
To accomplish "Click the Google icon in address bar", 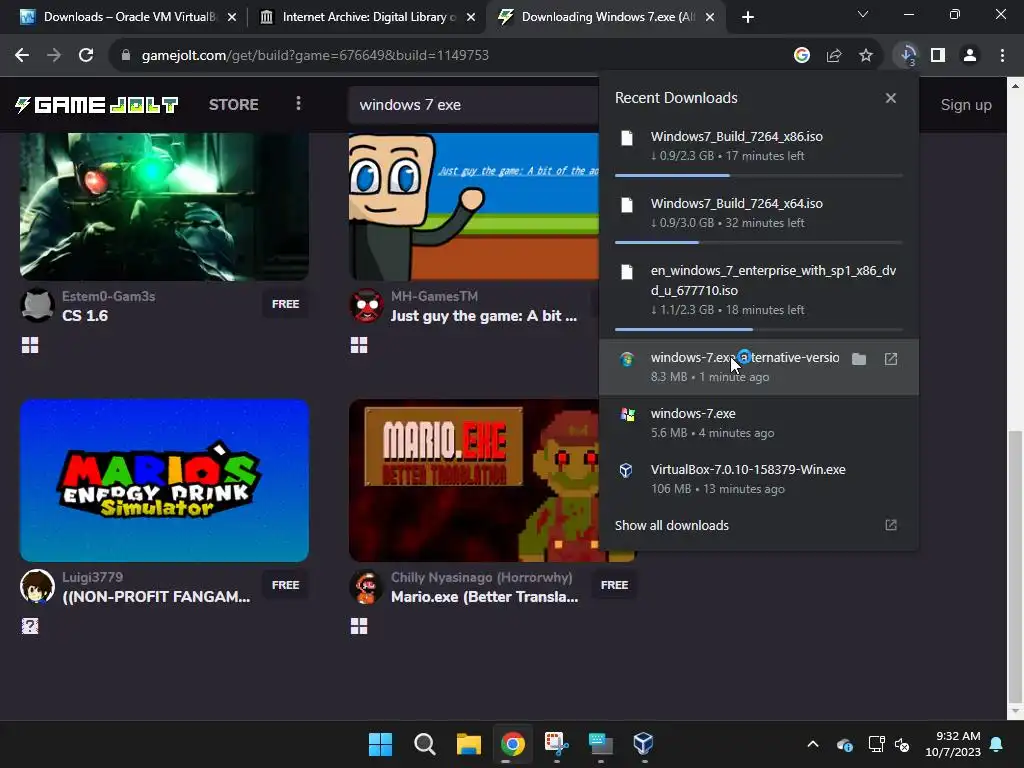I will (x=801, y=56).
